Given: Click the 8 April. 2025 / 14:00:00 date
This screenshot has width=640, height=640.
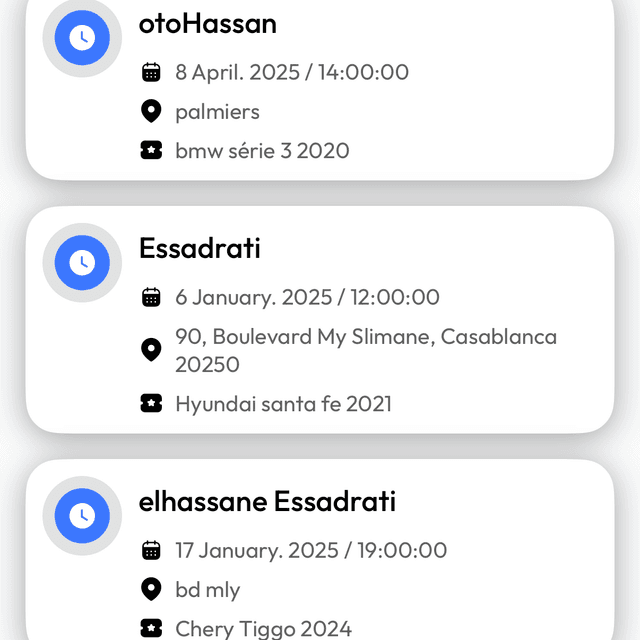Looking at the screenshot, I should (x=292, y=72).
